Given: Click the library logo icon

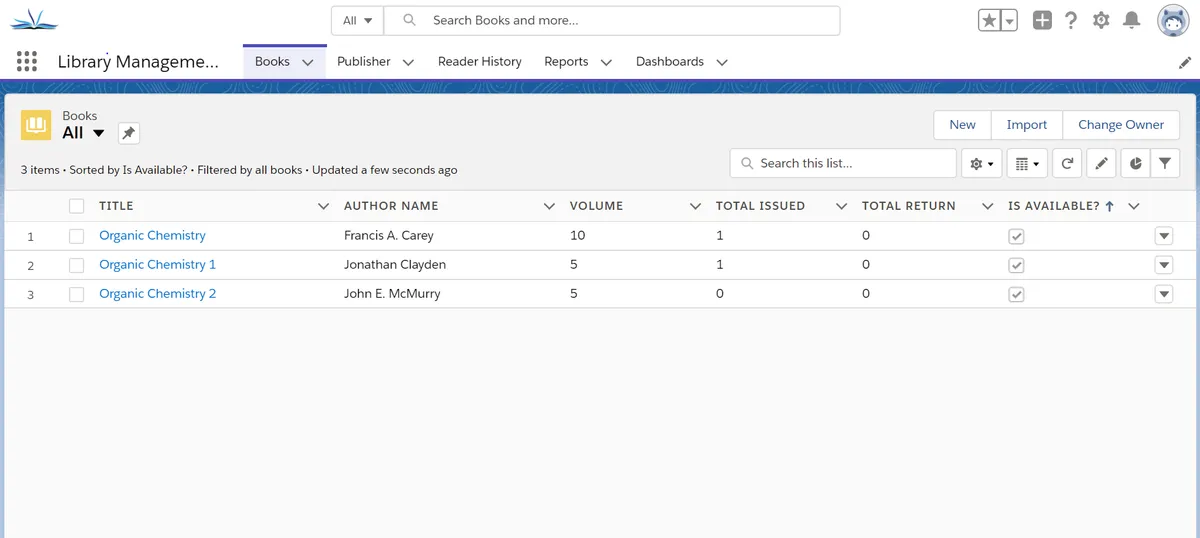Looking at the screenshot, I should (x=34, y=19).
